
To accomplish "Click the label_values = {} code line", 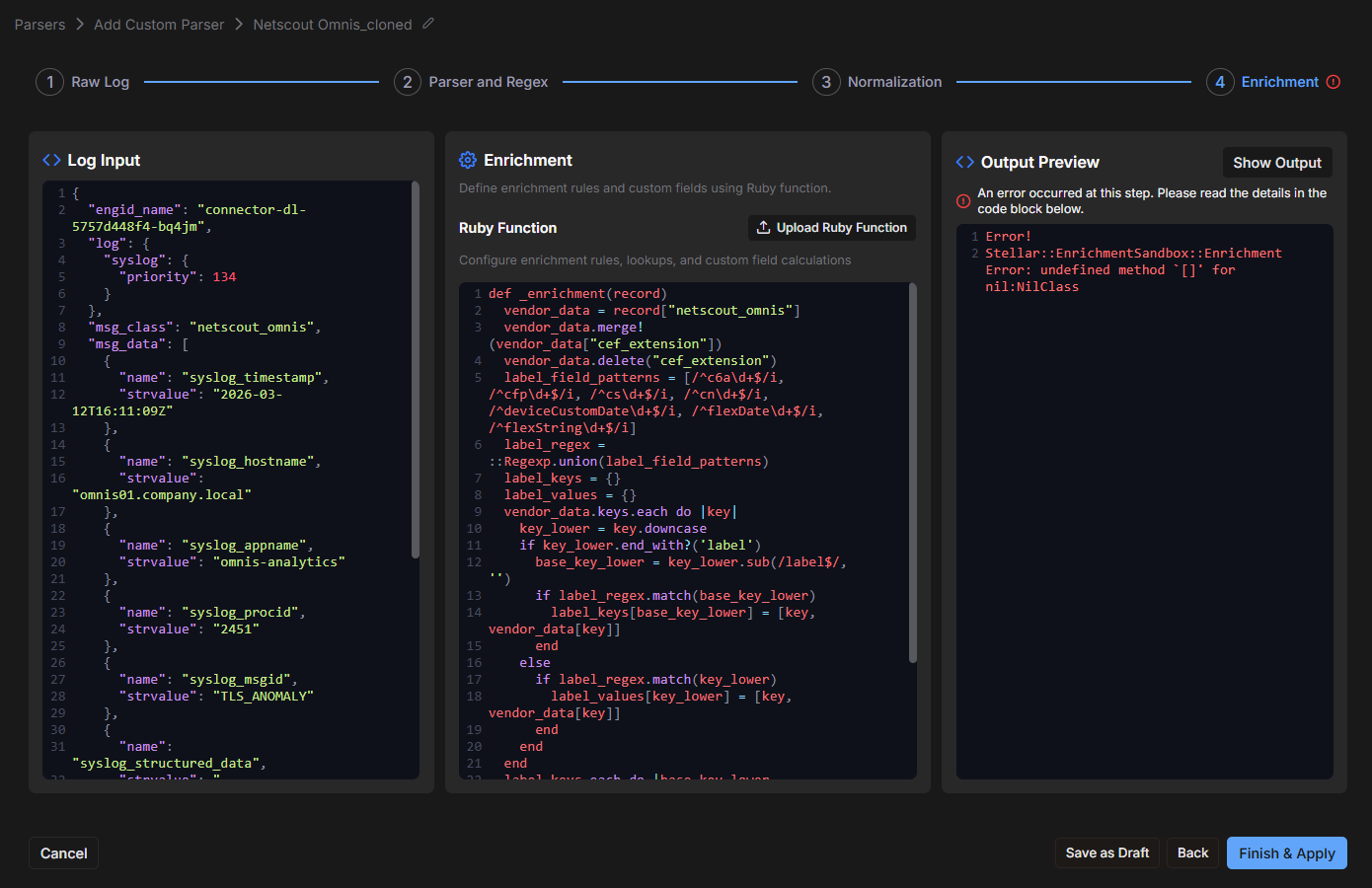I will click(x=571, y=494).
